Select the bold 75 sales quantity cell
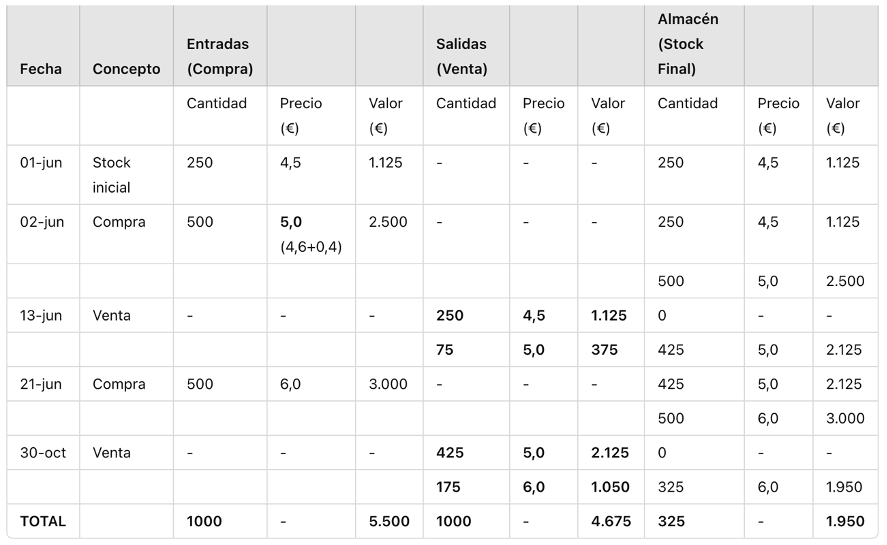 [445, 350]
